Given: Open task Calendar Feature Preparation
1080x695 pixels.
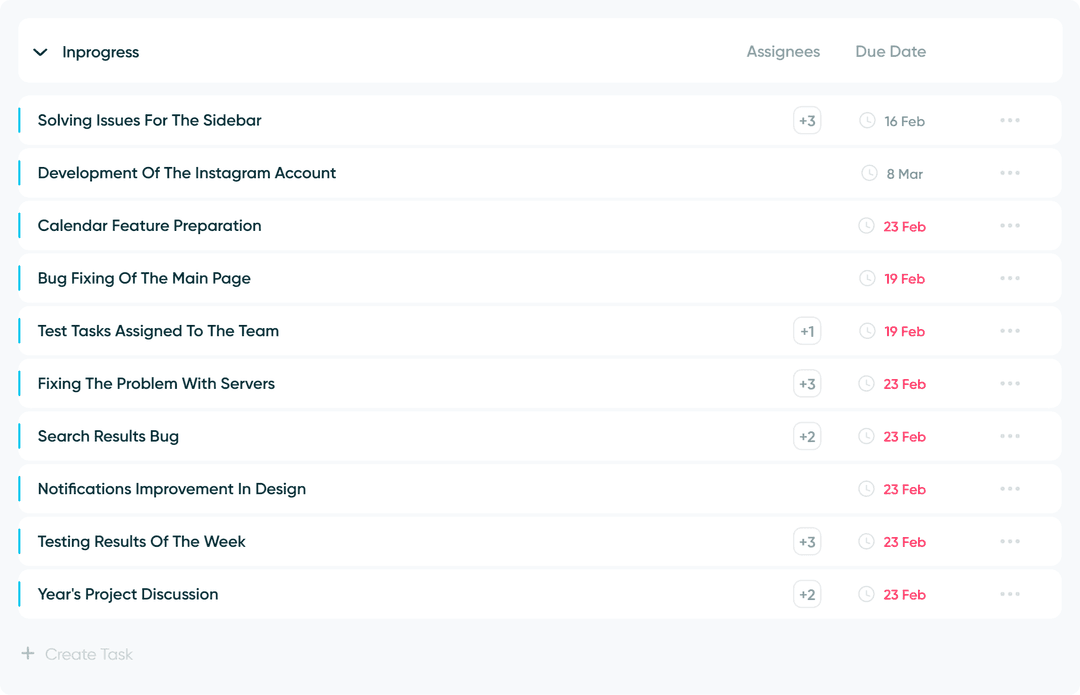Looking at the screenshot, I should tap(149, 226).
